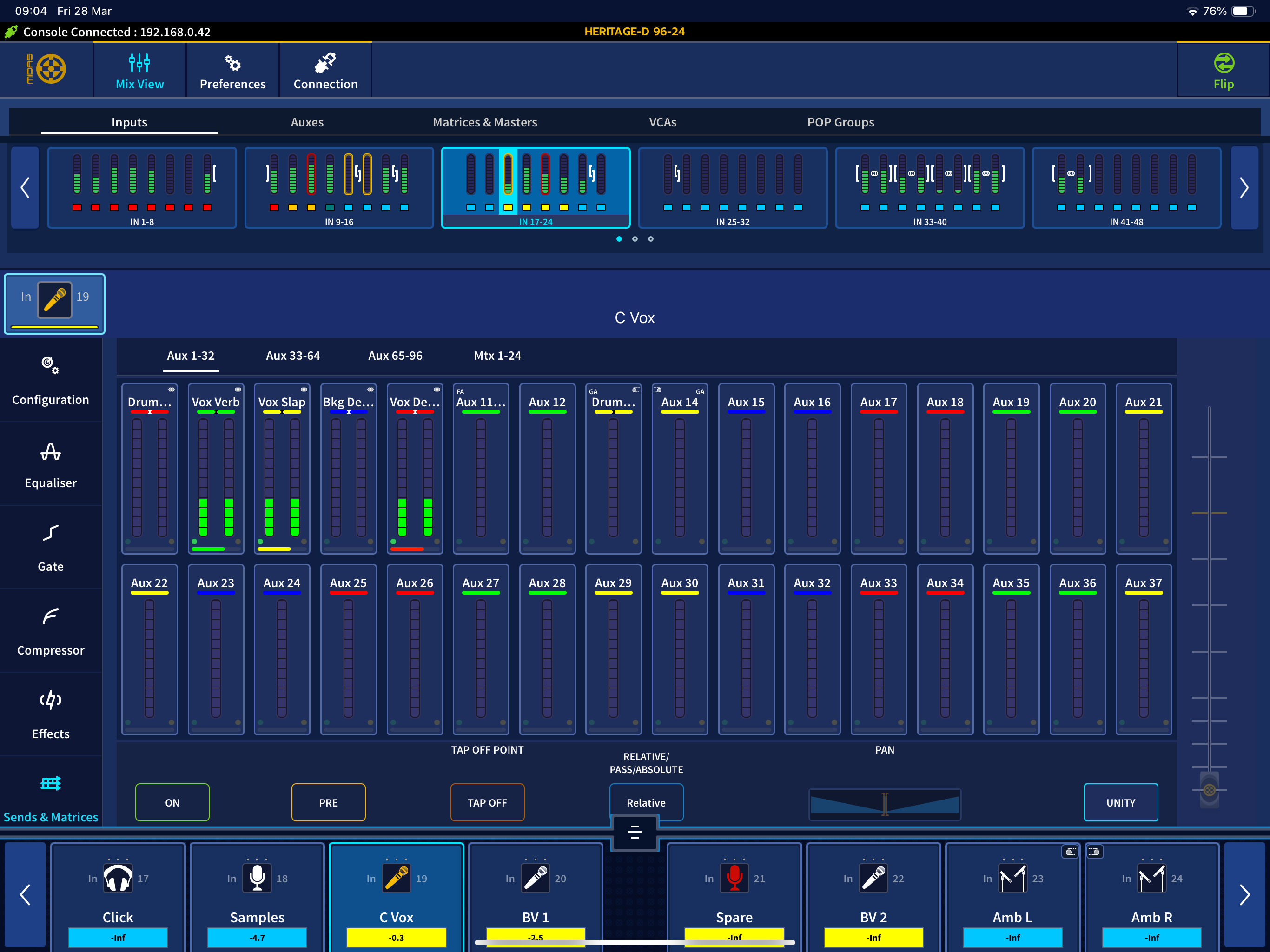The height and width of the screenshot is (952, 1270).
Task: Switch to Auxes tab
Action: click(307, 122)
